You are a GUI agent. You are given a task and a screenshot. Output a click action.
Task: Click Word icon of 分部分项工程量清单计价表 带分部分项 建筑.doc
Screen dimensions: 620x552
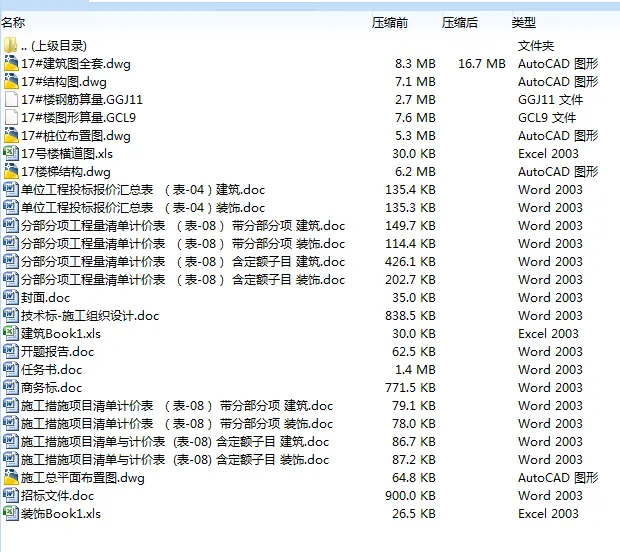tap(11, 225)
